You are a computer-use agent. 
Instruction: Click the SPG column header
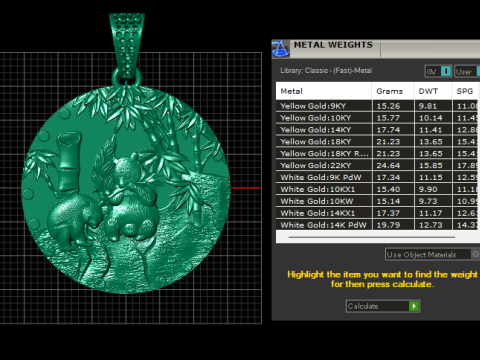(466, 91)
